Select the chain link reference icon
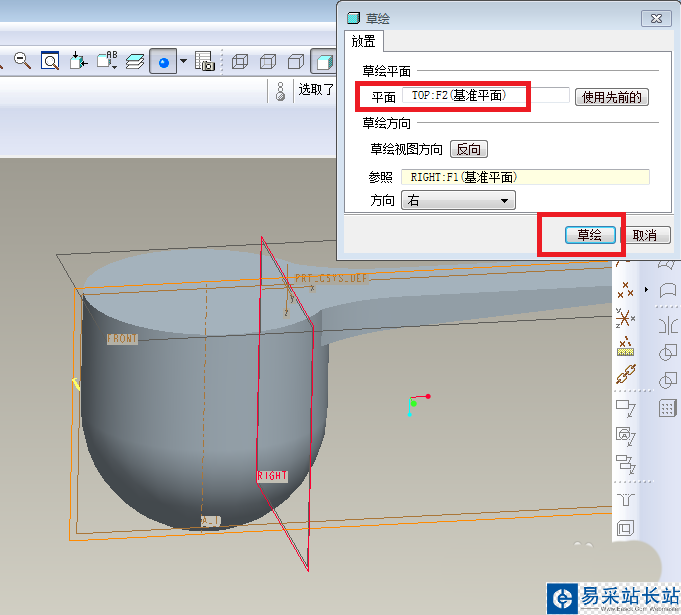 tap(625, 374)
